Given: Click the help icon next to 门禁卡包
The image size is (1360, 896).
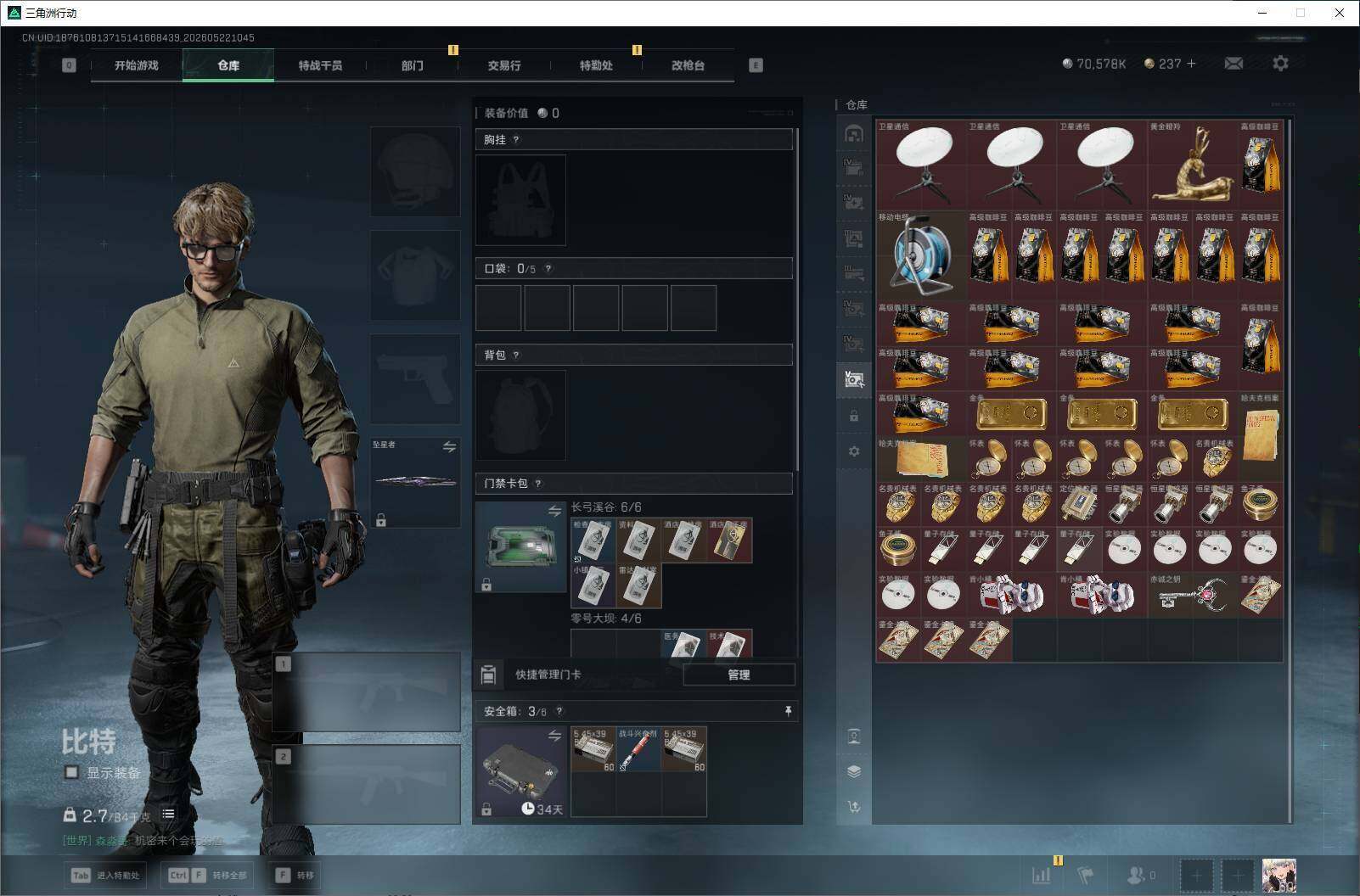Looking at the screenshot, I should pyautogui.click(x=538, y=484).
